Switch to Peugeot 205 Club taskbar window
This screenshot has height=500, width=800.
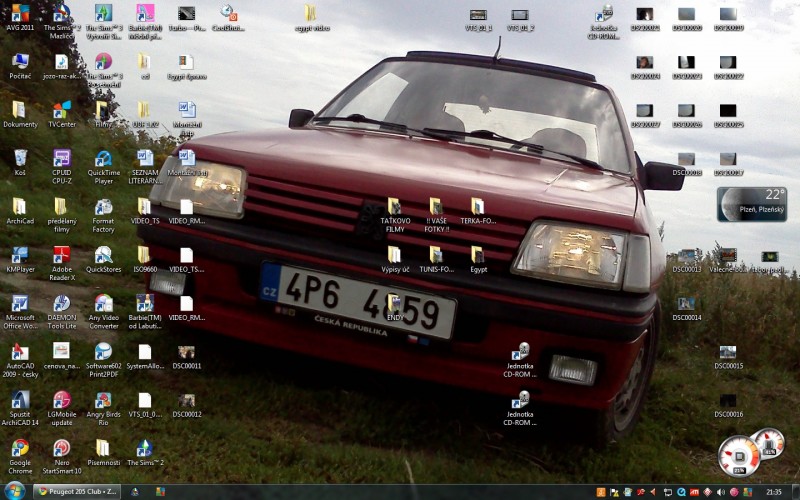point(78,492)
